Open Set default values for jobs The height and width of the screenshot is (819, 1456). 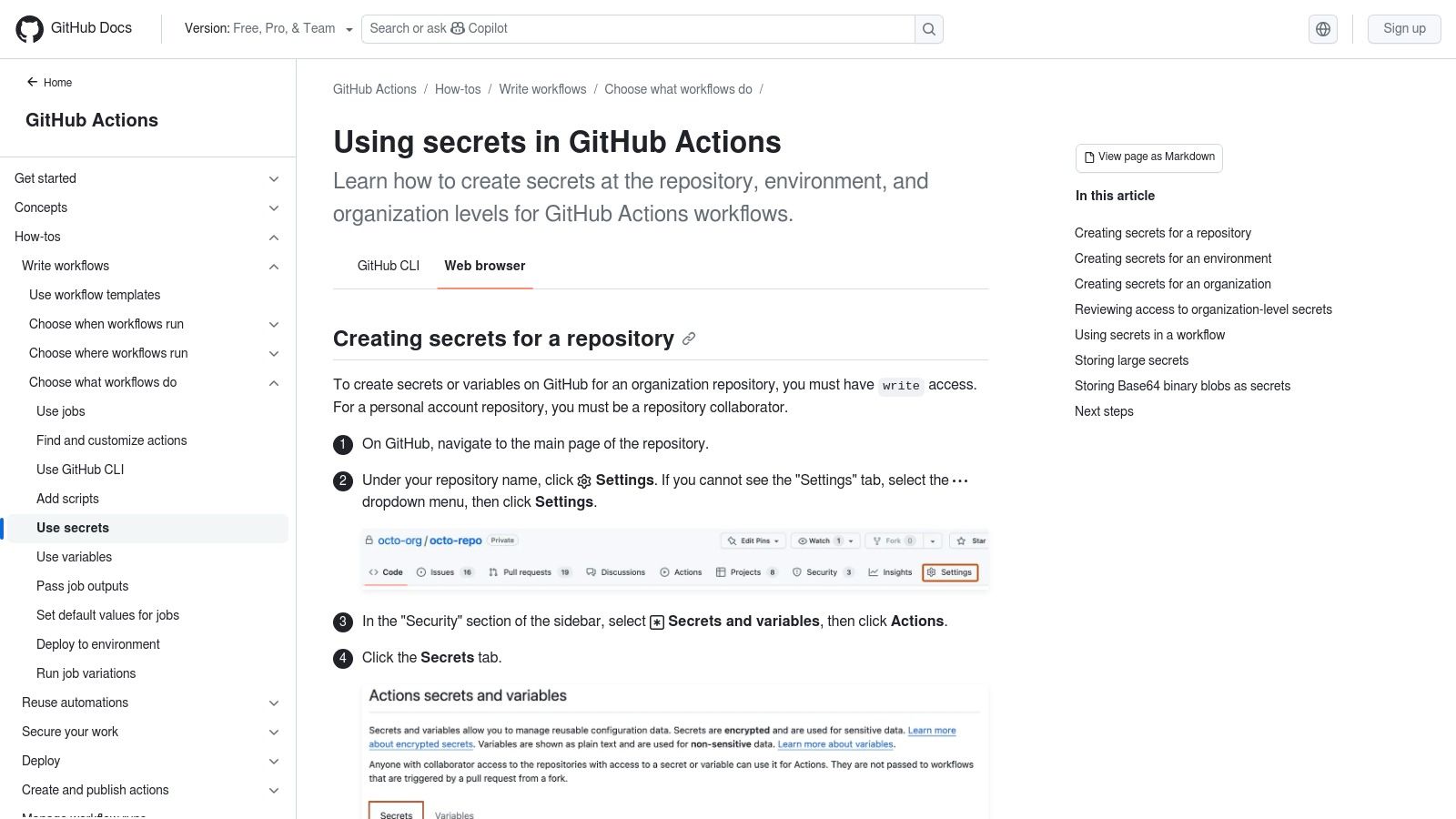[x=107, y=615]
